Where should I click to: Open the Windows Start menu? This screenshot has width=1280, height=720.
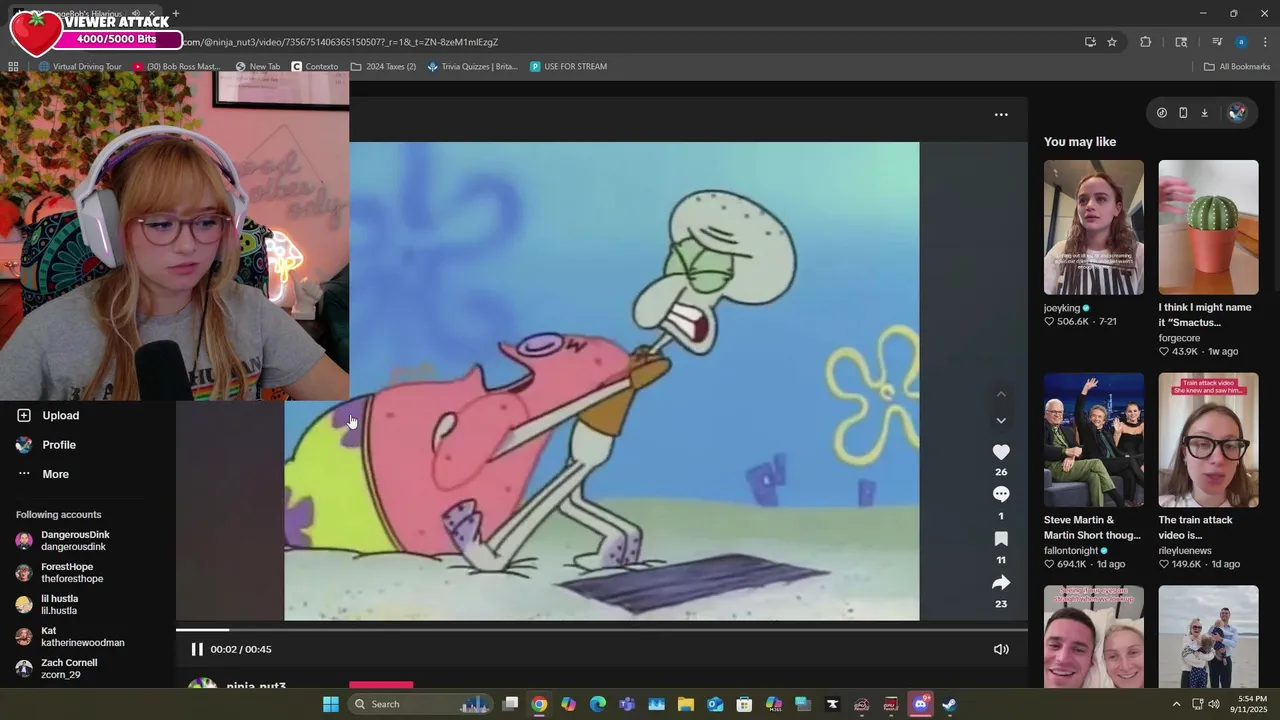coord(331,704)
